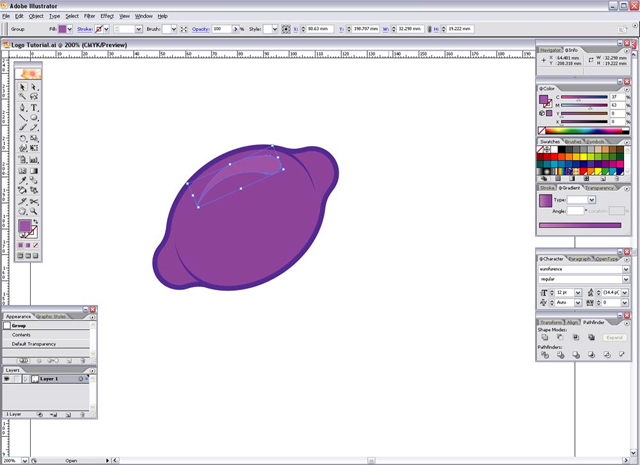
Task: Open the Gradient Type dropdown
Action: pyautogui.click(x=591, y=200)
